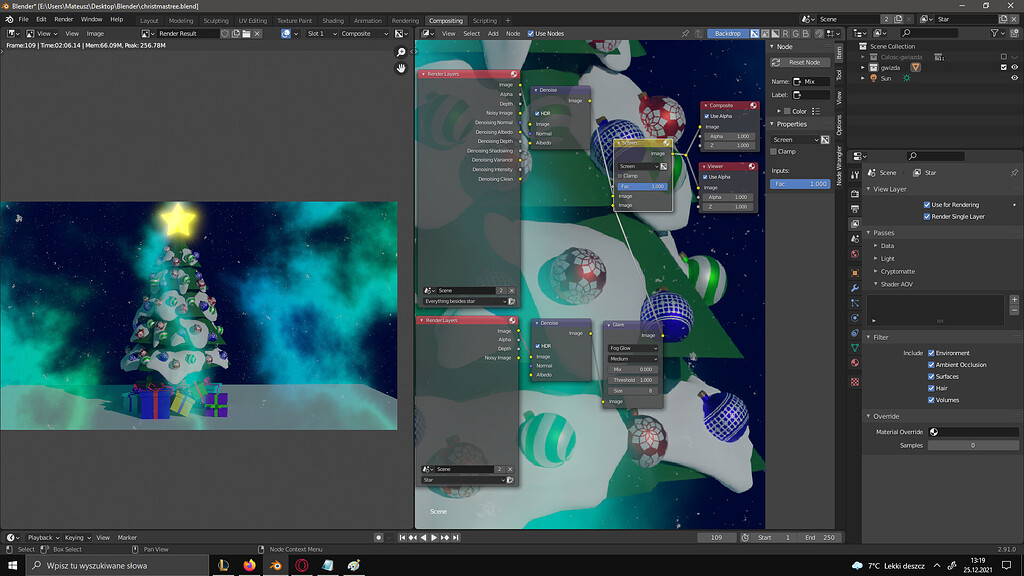
Task: Open Particles properties tab icon
Action: (x=855, y=303)
